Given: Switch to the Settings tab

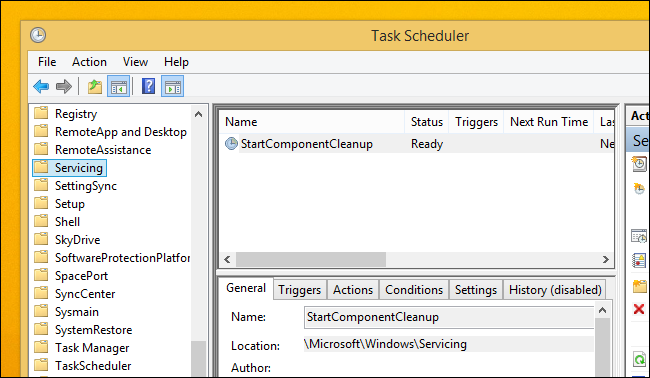Looking at the screenshot, I should coord(475,290).
